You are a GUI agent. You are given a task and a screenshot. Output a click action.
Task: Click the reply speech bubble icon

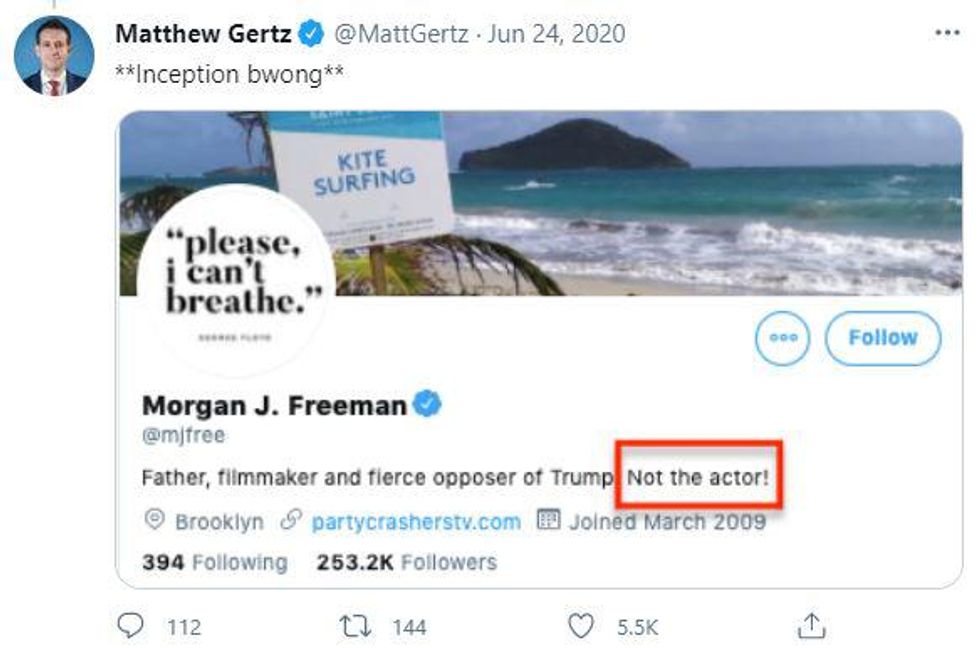tap(131, 626)
